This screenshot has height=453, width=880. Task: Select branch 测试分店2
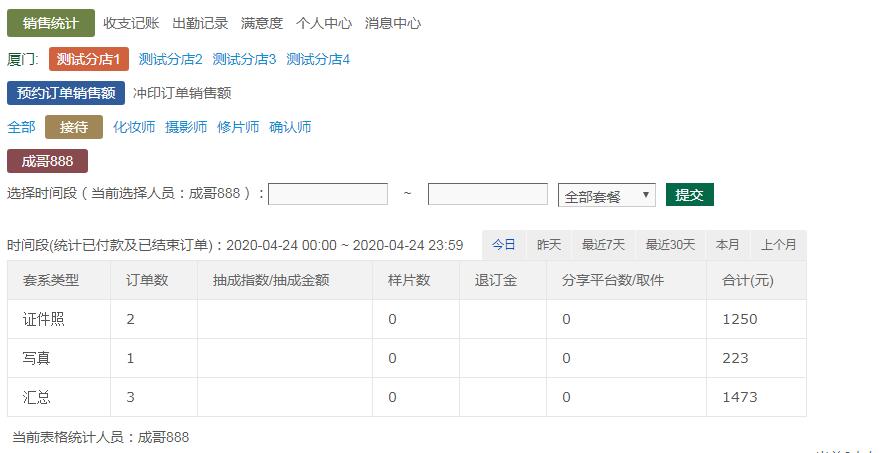point(171,59)
